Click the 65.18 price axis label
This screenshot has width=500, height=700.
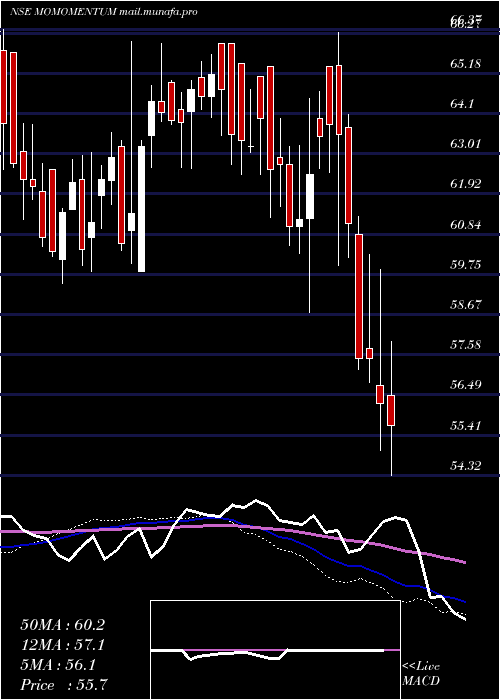(x=465, y=63)
